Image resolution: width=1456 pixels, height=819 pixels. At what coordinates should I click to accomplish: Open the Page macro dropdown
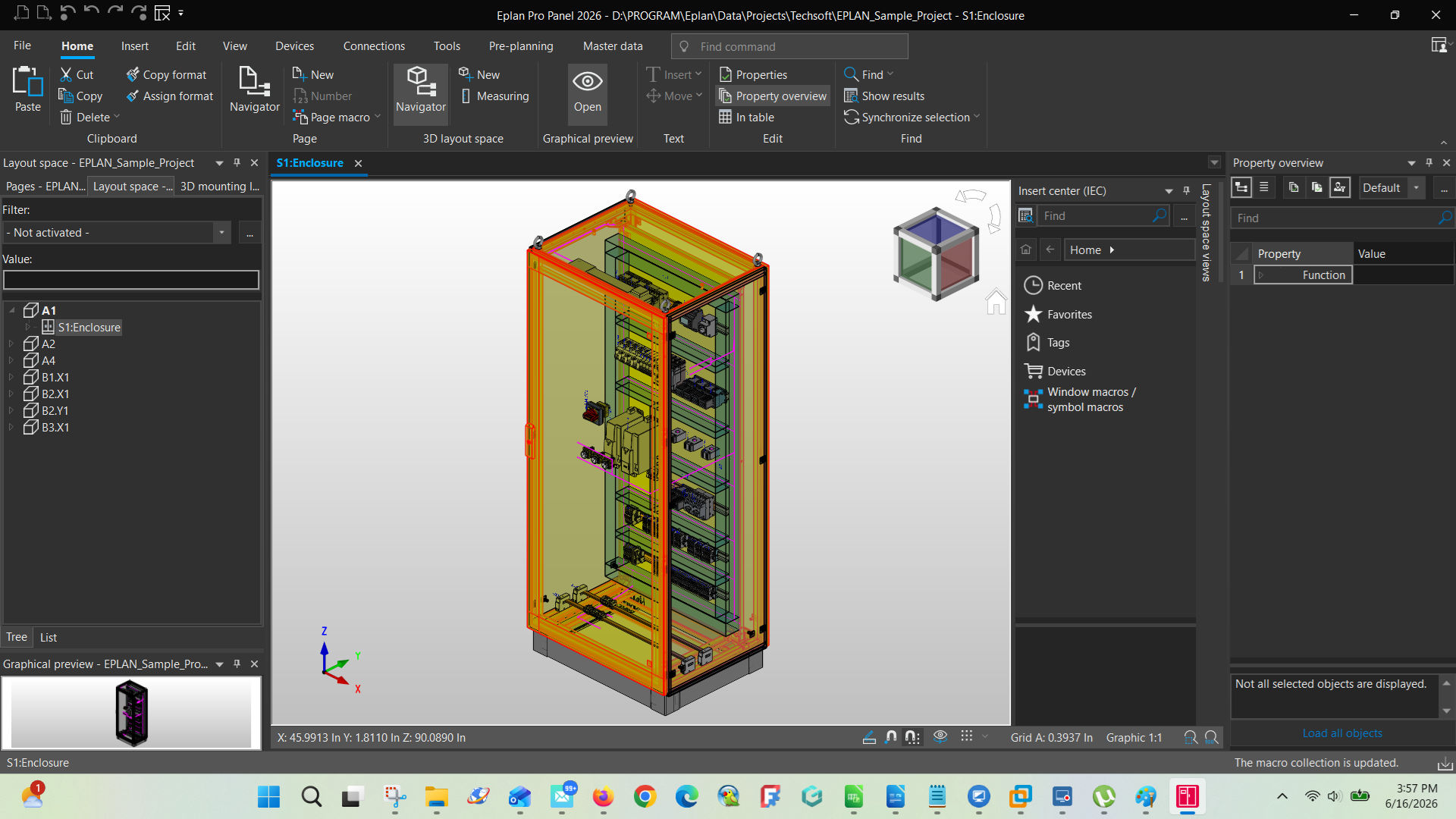point(377,117)
